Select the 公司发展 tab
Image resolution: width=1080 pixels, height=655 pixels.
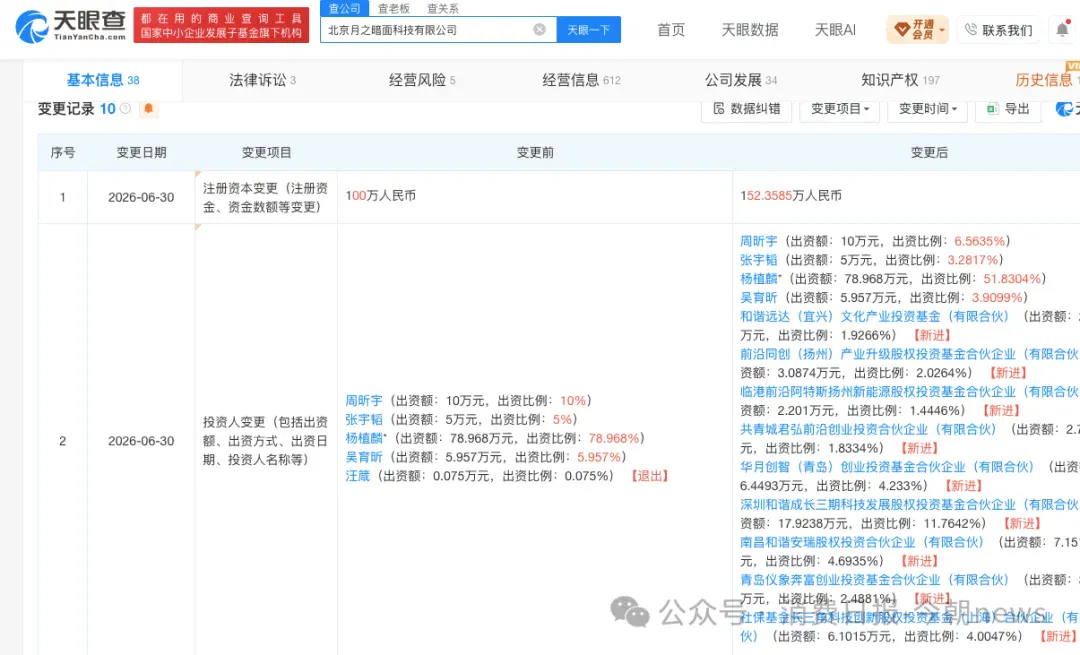741,80
